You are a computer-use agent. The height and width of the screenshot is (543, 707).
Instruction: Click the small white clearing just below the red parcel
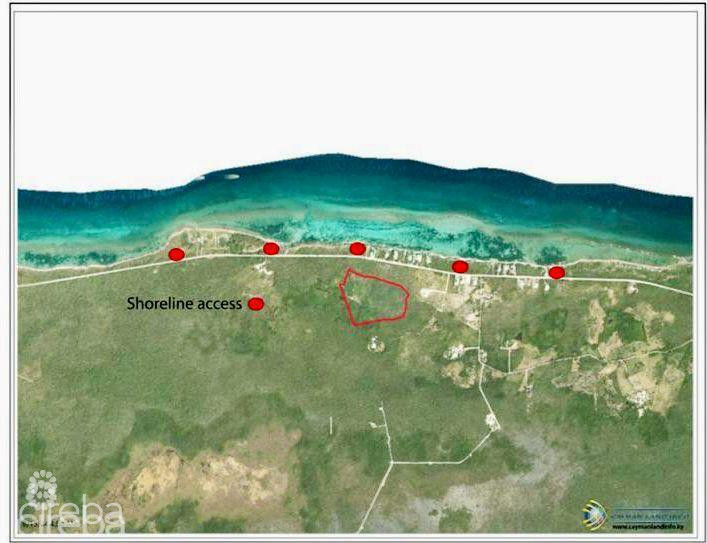coord(376,343)
